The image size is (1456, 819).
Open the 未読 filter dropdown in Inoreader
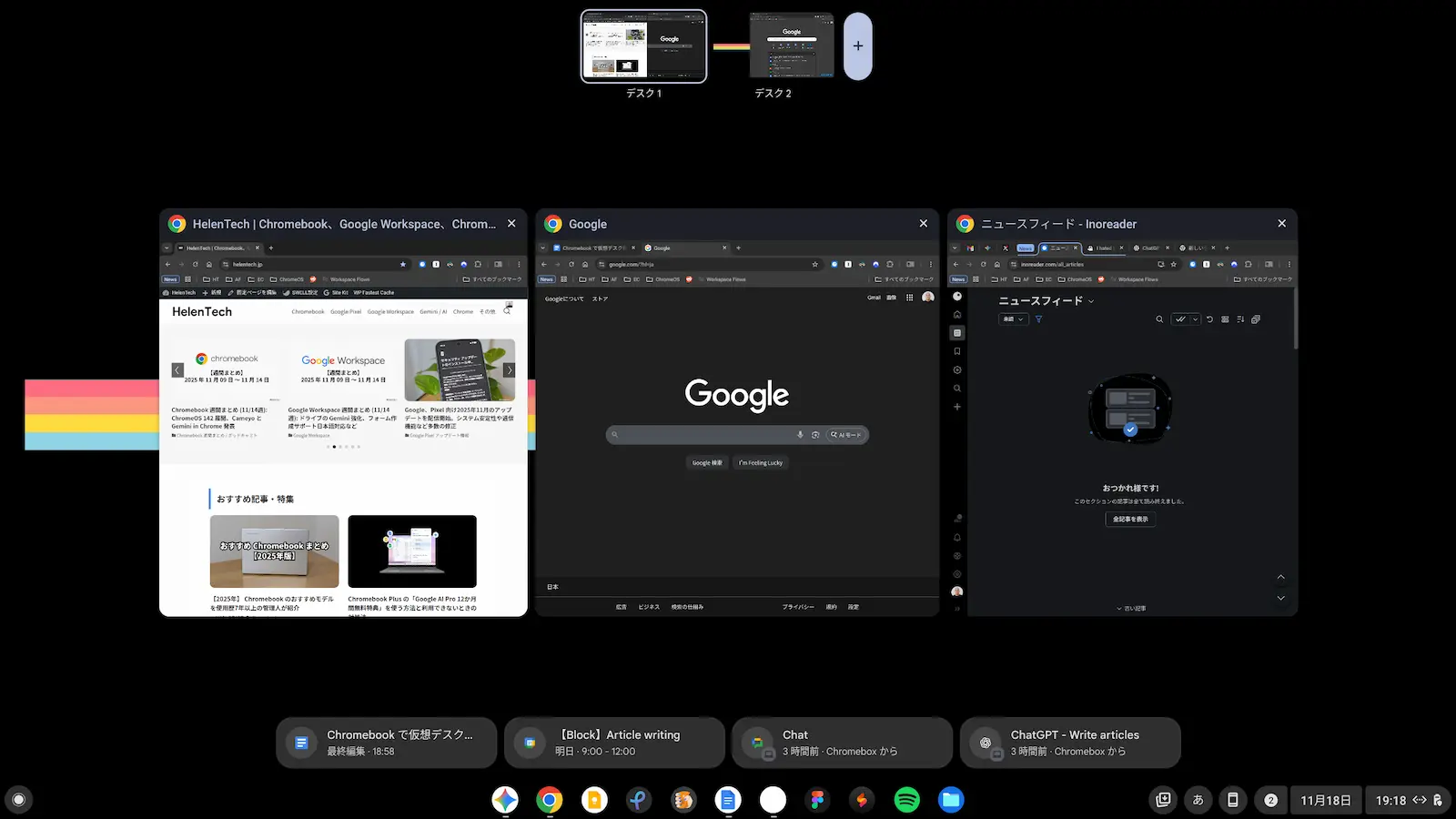[x=1014, y=319]
